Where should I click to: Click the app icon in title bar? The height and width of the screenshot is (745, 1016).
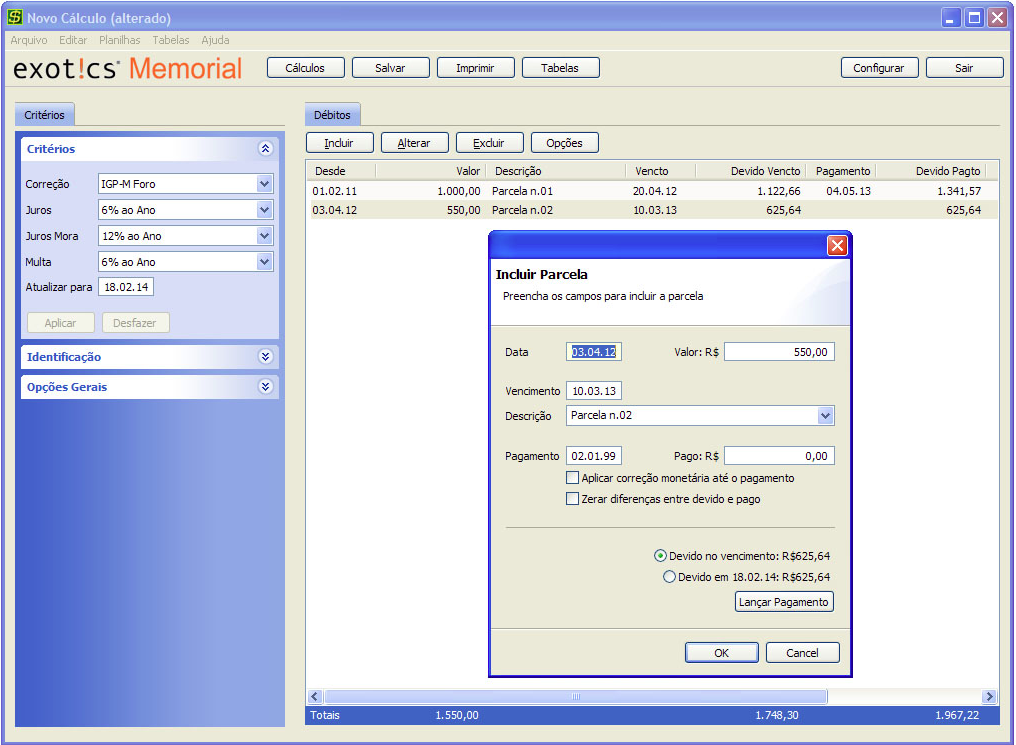[15, 18]
